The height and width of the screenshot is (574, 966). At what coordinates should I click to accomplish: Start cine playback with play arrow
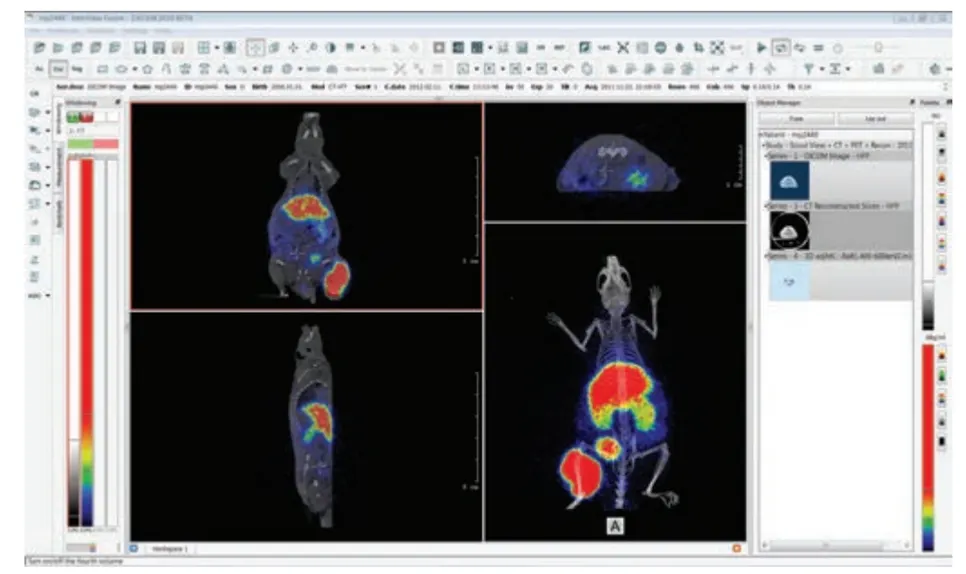coord(761,47)
